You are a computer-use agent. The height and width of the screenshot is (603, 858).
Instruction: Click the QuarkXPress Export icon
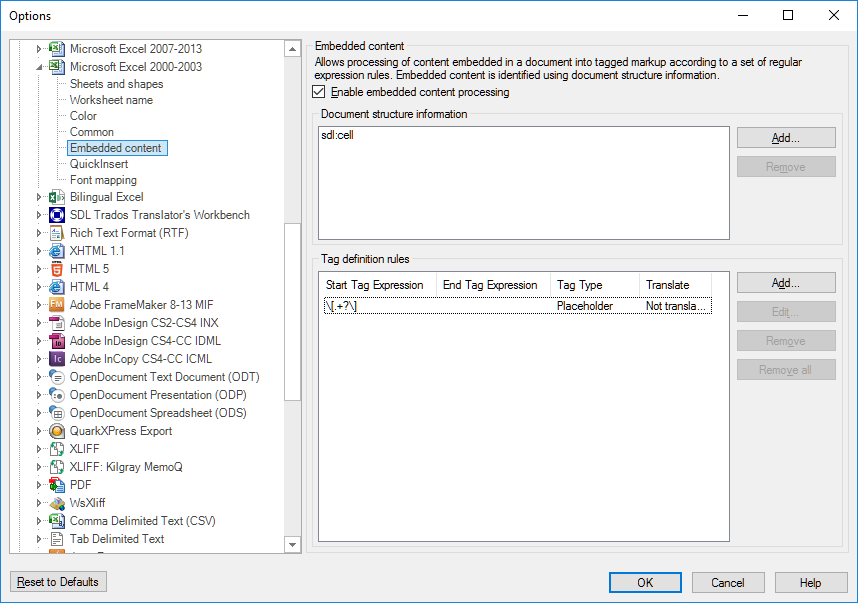(57, 431)
